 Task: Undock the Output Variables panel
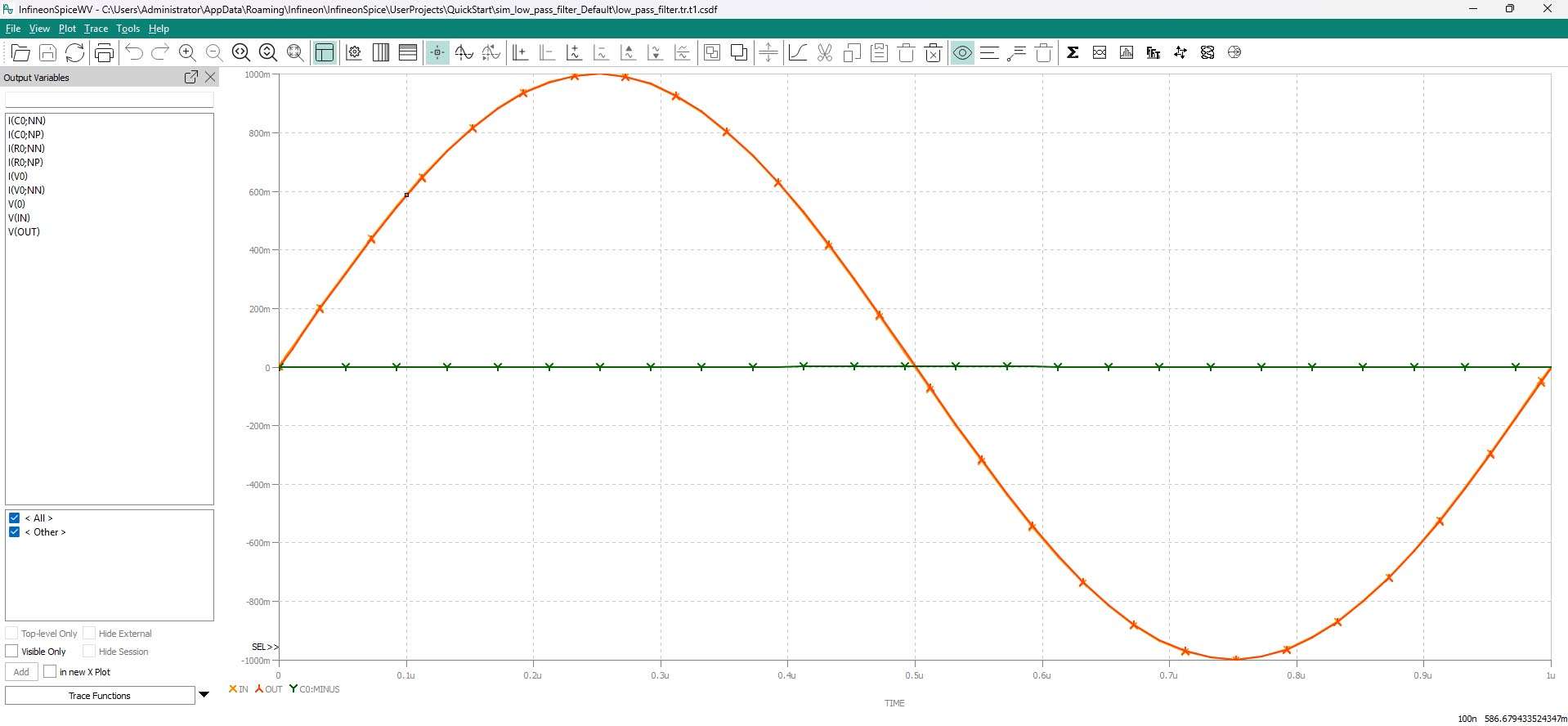pos(190,77)
